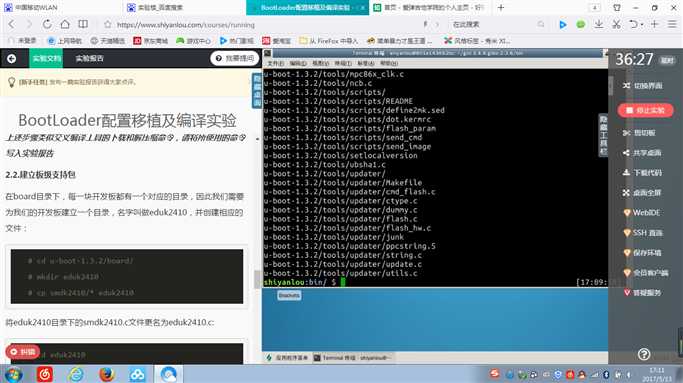The width and height of the screenshot is (683, 383).
Task: Open SSH 直连 from the right sidebar
Action: 643,233
